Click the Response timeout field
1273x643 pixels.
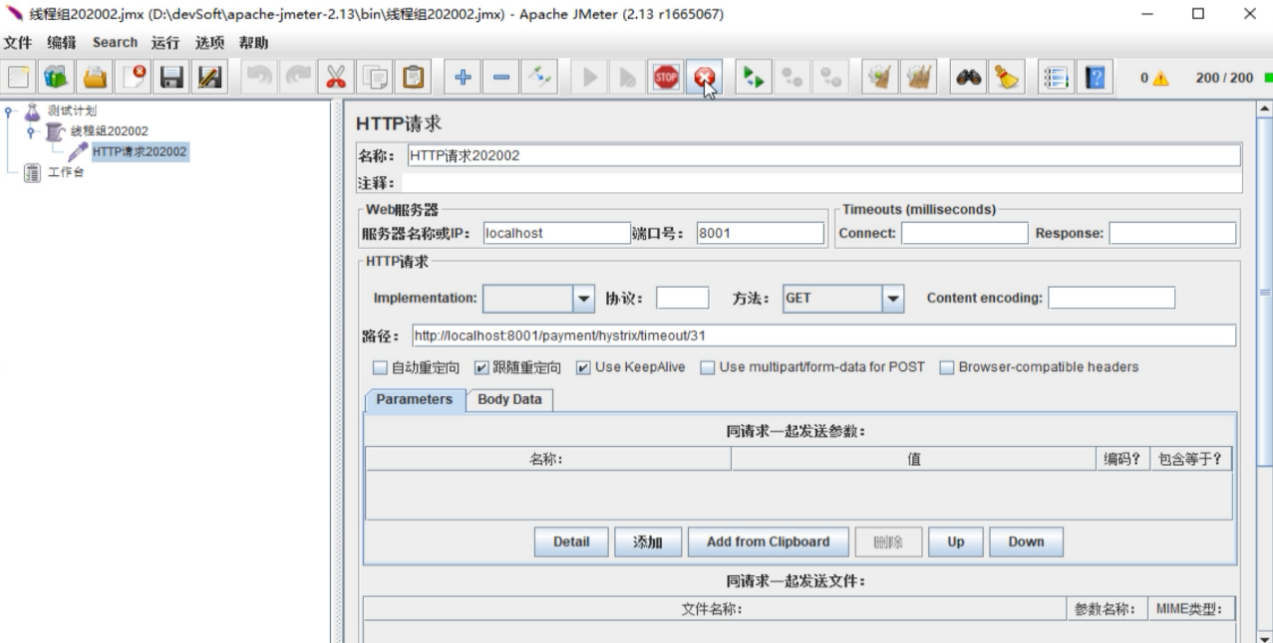[x=1172, y=233]
